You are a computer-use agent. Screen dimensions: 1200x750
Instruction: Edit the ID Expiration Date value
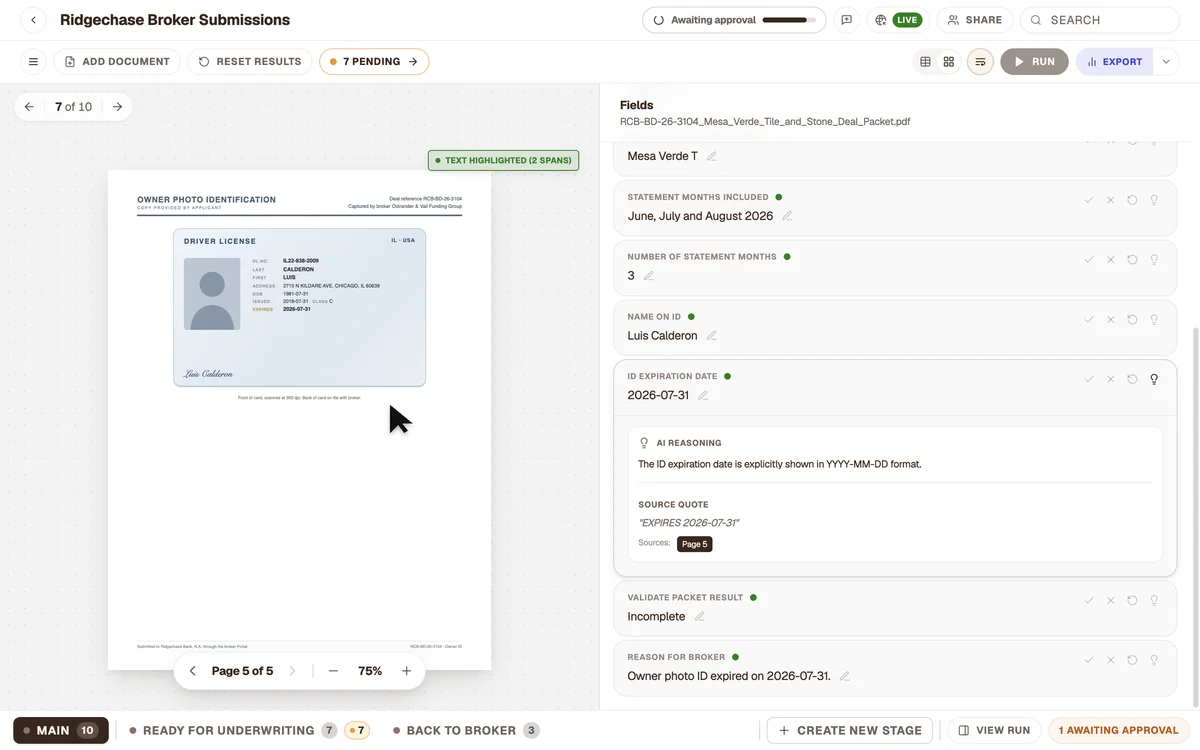pos(703,395)
